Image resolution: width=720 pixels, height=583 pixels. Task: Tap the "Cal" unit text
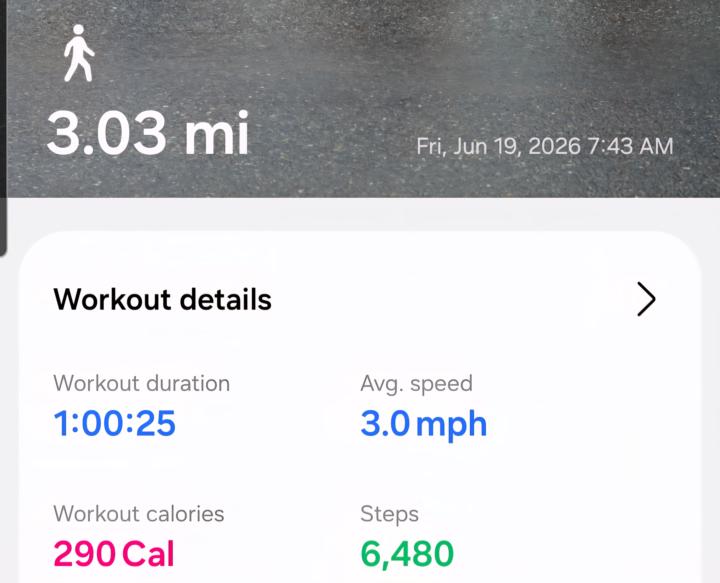click(x=149, y=554)
